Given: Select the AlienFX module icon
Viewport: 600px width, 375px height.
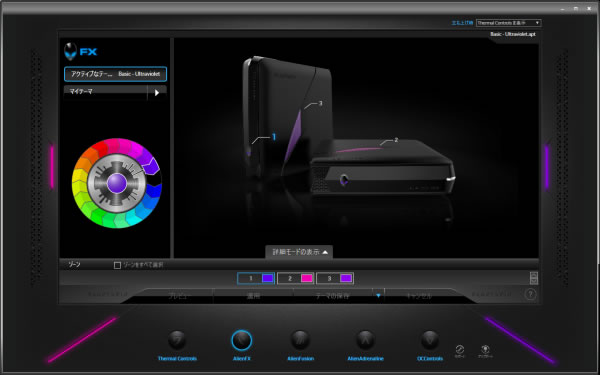Looking at the screenshot, I should [241, 340].
